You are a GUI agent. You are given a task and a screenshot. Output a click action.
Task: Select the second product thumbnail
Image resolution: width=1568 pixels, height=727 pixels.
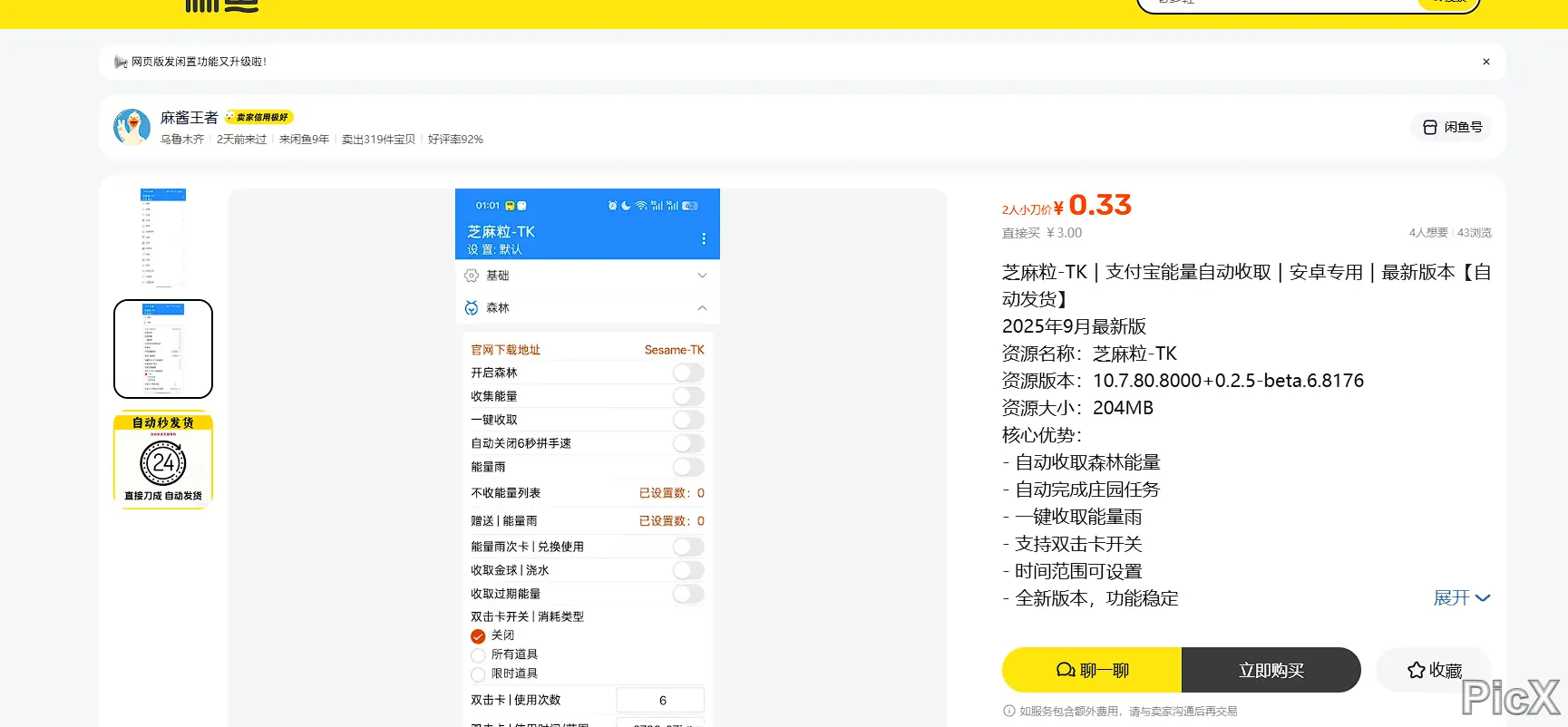pyautogui.click(x=163, y=349)
